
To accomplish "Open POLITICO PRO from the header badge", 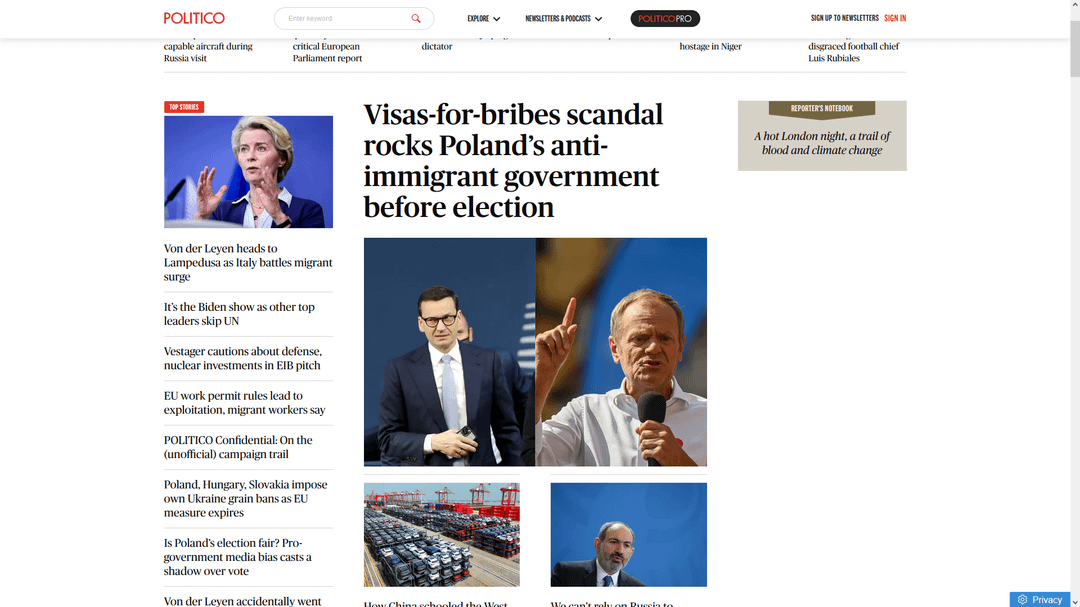I will coord(664,18).
